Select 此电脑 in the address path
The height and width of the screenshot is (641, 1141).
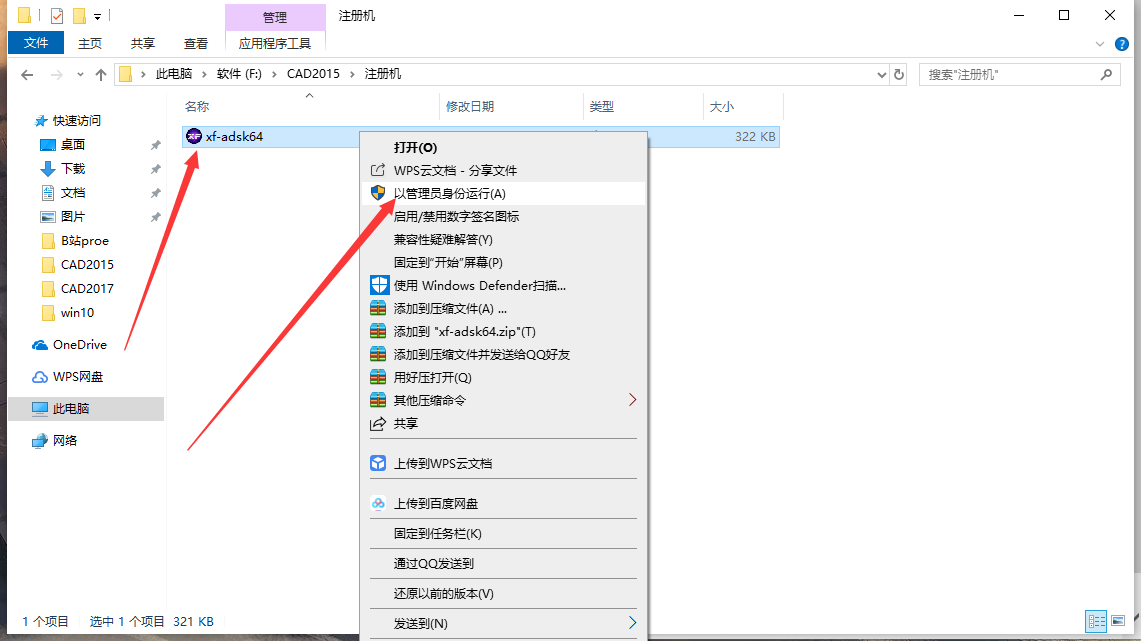click(174, 73)
